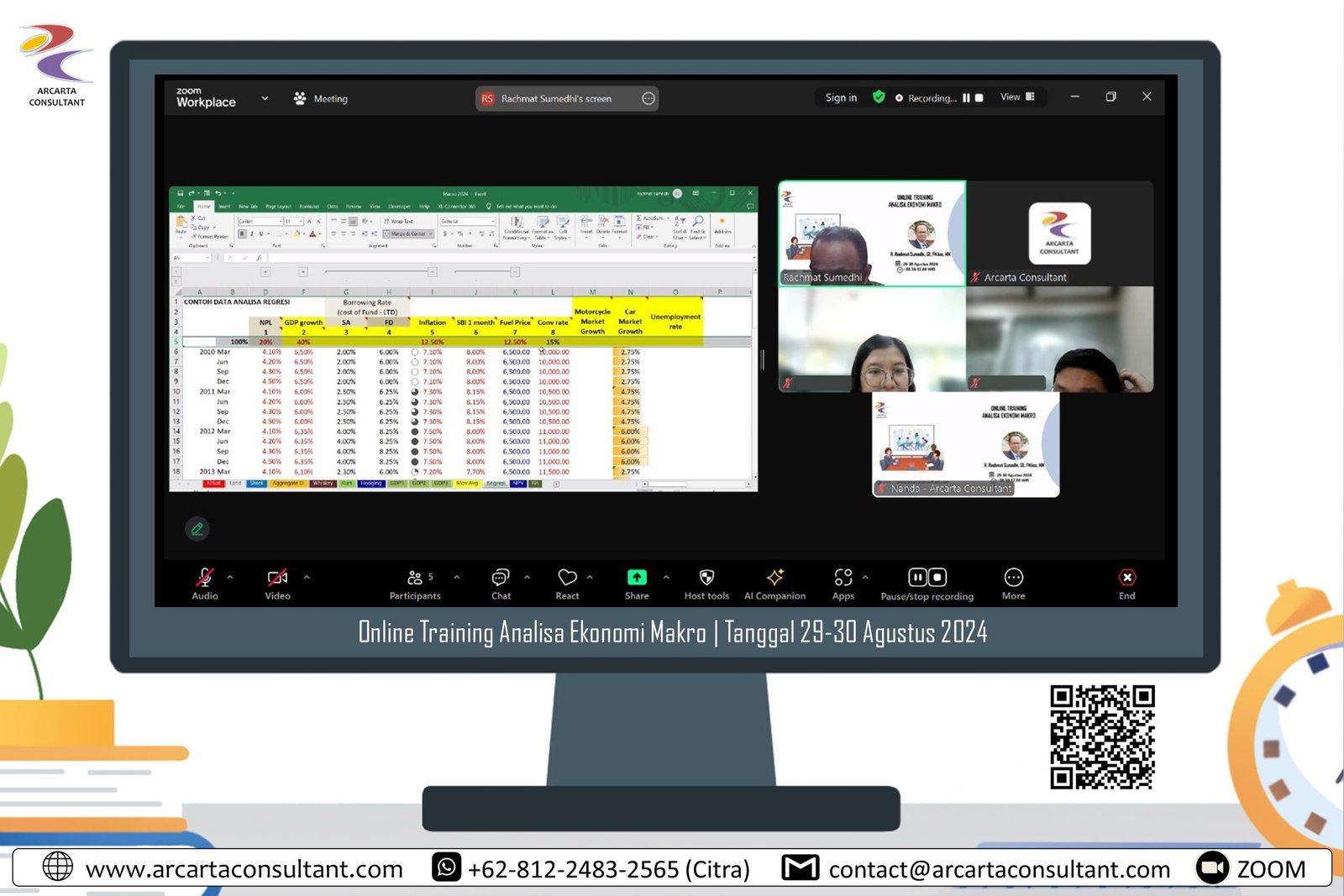Open the Chat panel
Screen dimensions: 1344x896
tap(501, 579)
